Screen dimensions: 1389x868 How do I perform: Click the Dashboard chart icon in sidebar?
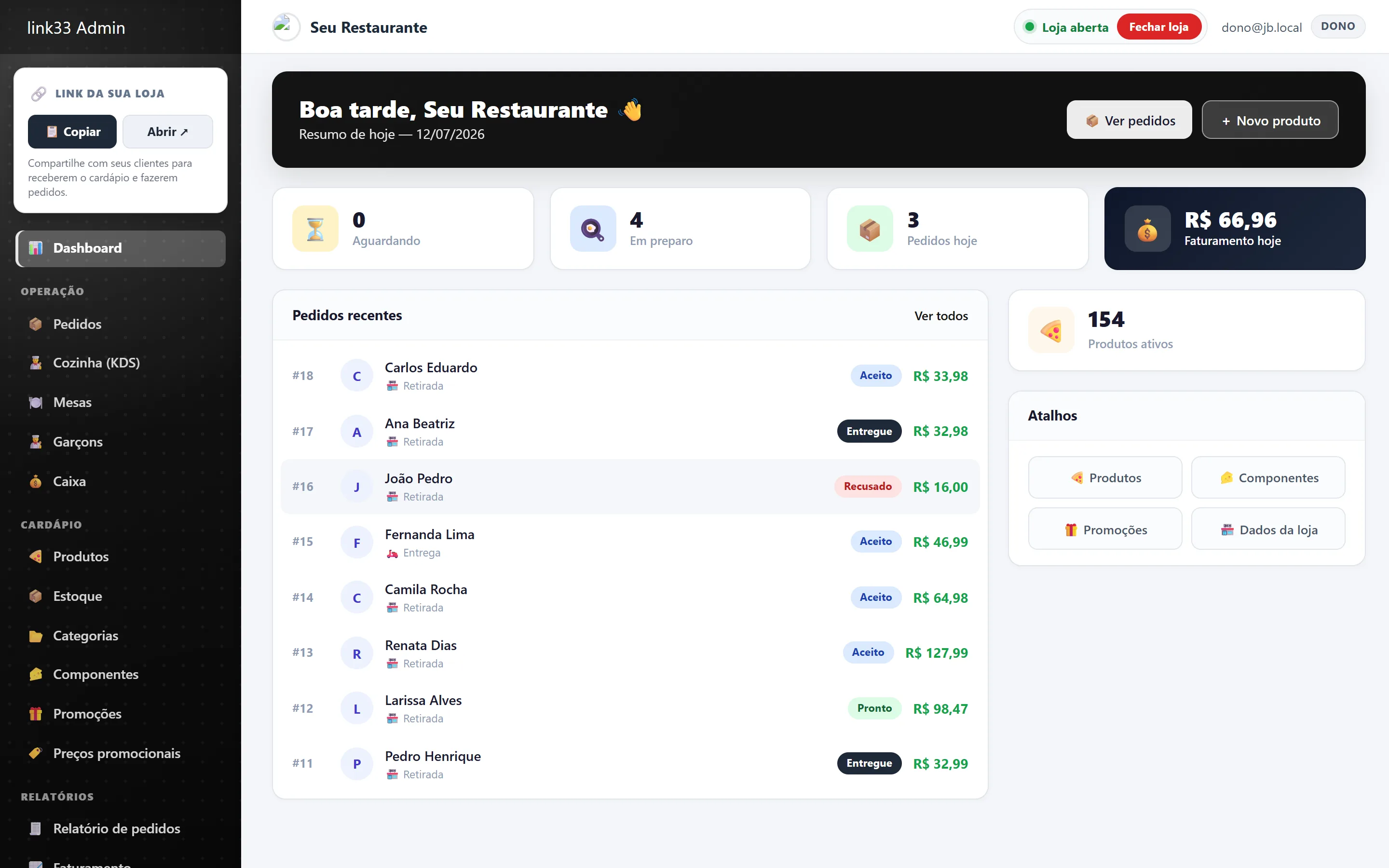click(36, 248)
